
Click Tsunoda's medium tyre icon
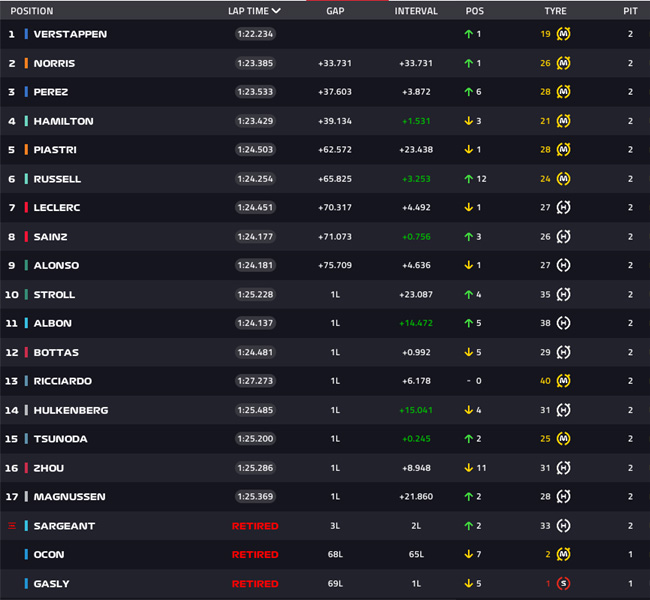point(563,438)
